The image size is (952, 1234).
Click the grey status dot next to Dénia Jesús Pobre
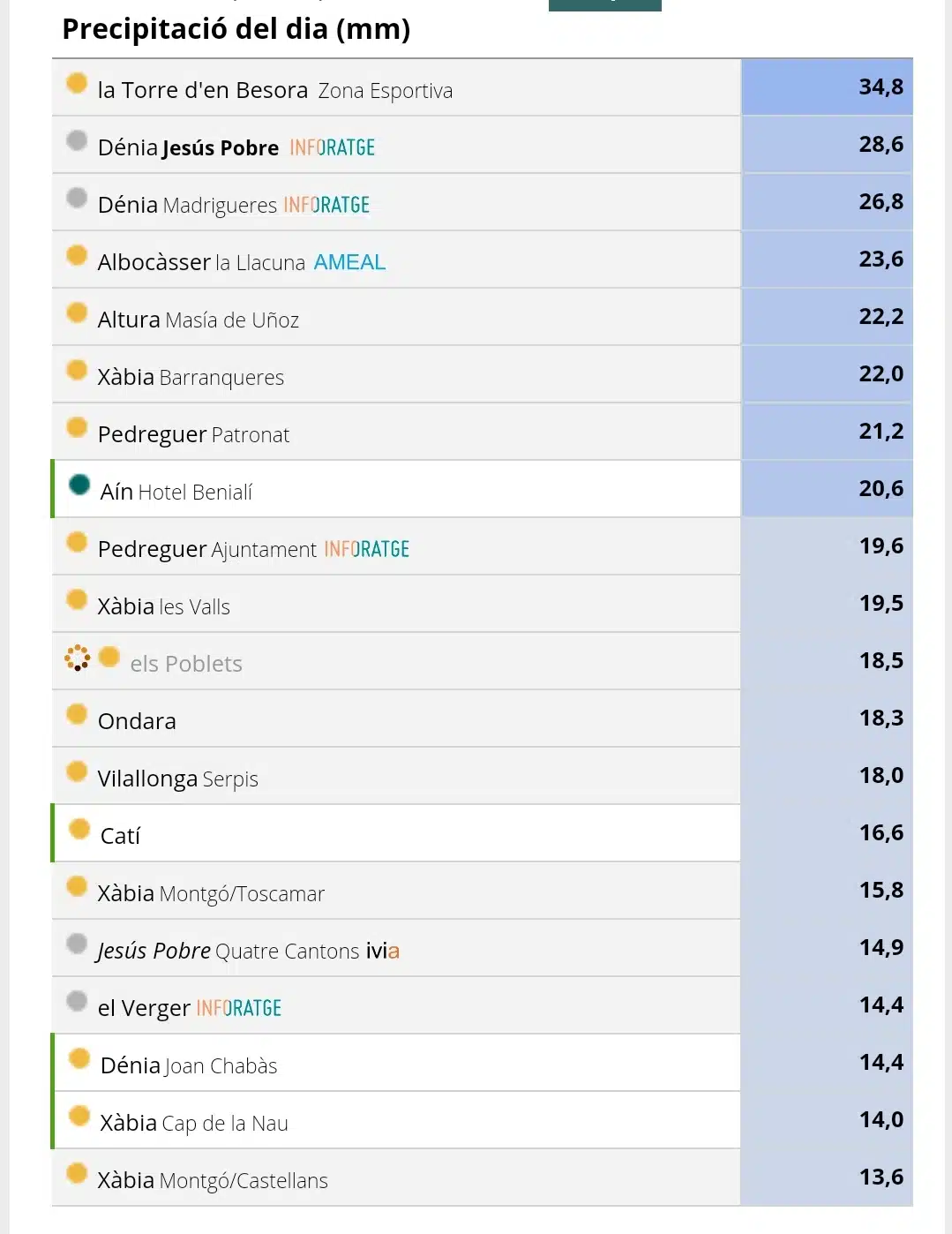click(77, 140)
